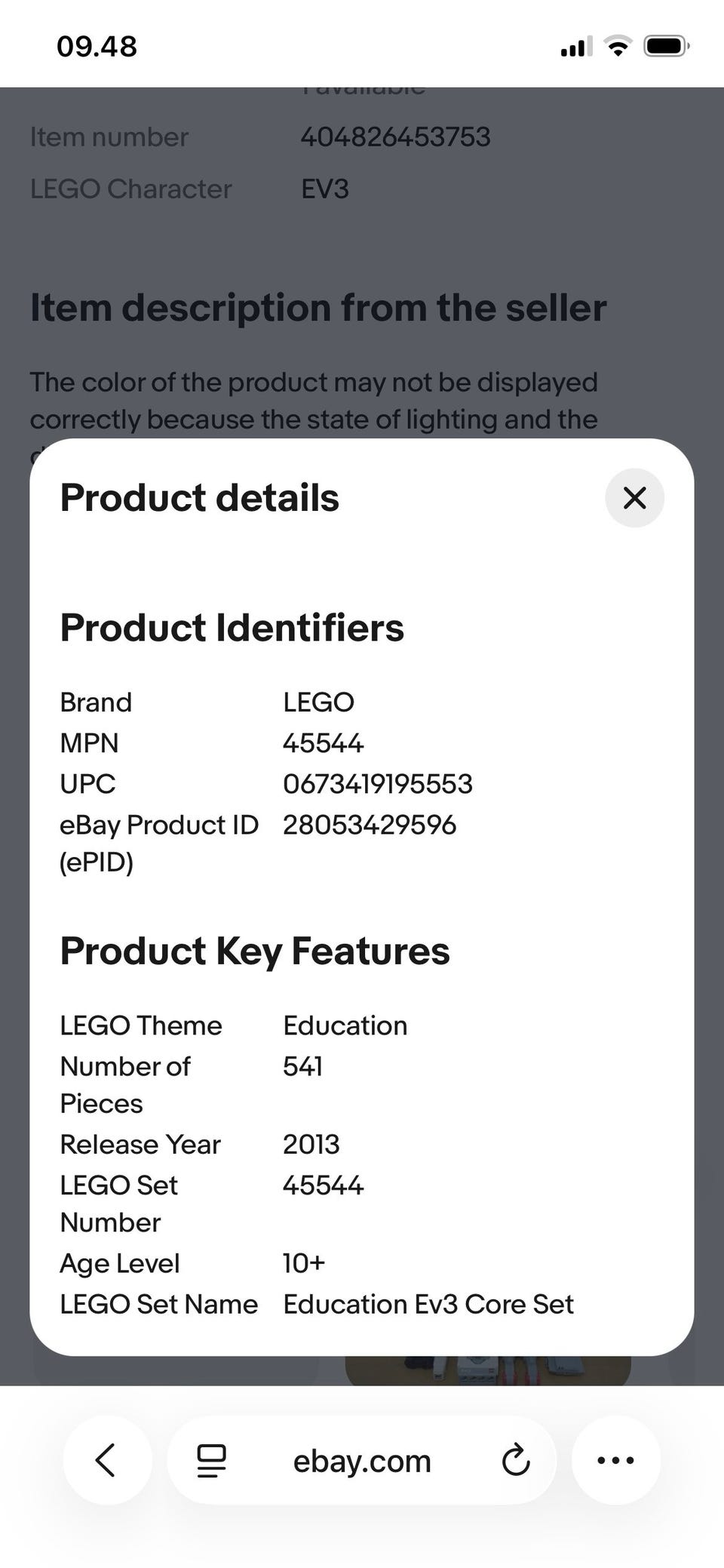
Task: Tap the MPN row value 45544
Action: 323,743
